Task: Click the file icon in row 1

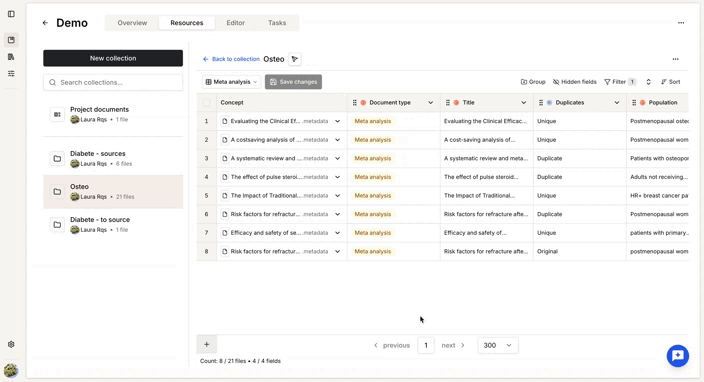Action: click(224, 121)
